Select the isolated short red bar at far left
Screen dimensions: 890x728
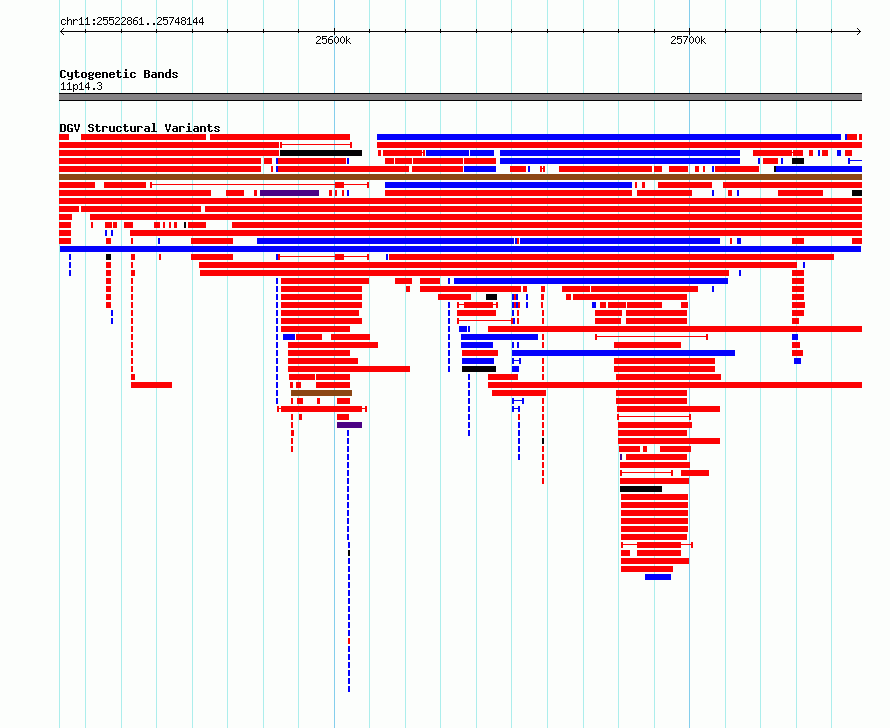click(152, 385)
